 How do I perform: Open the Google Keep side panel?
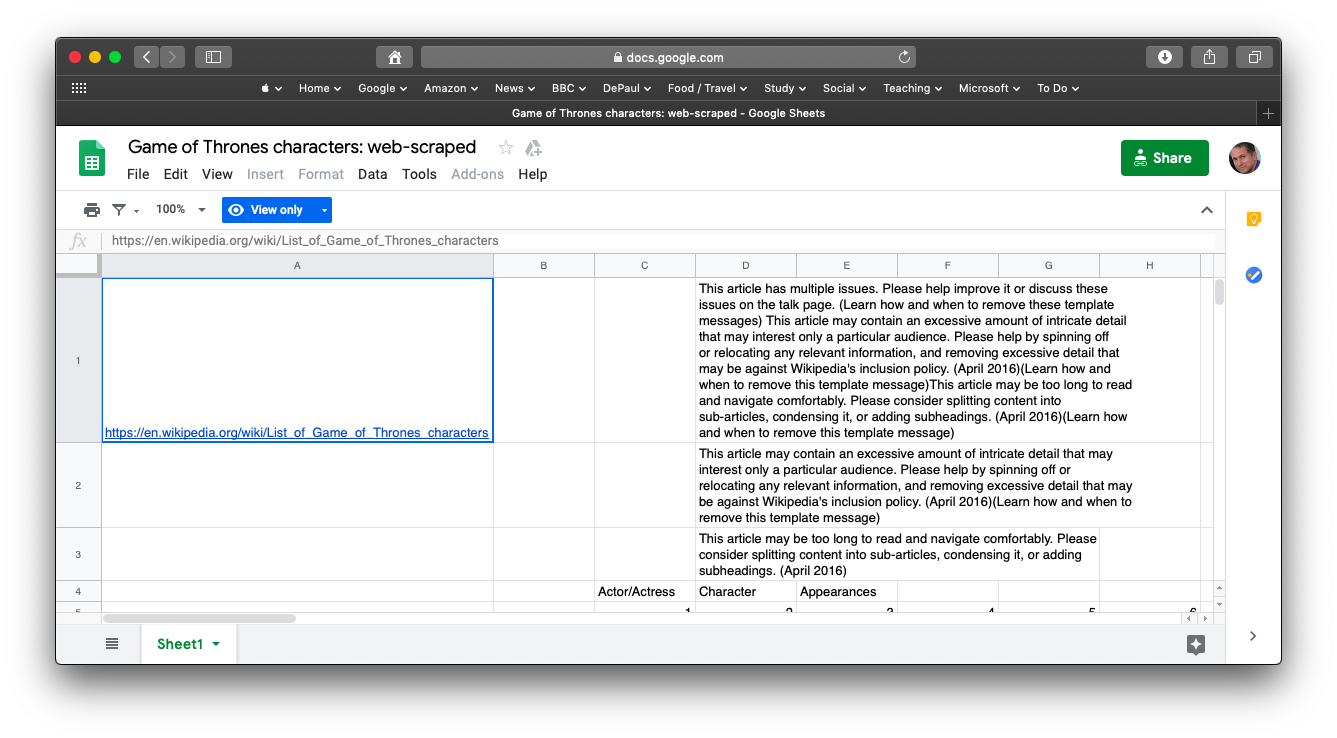1253,219
